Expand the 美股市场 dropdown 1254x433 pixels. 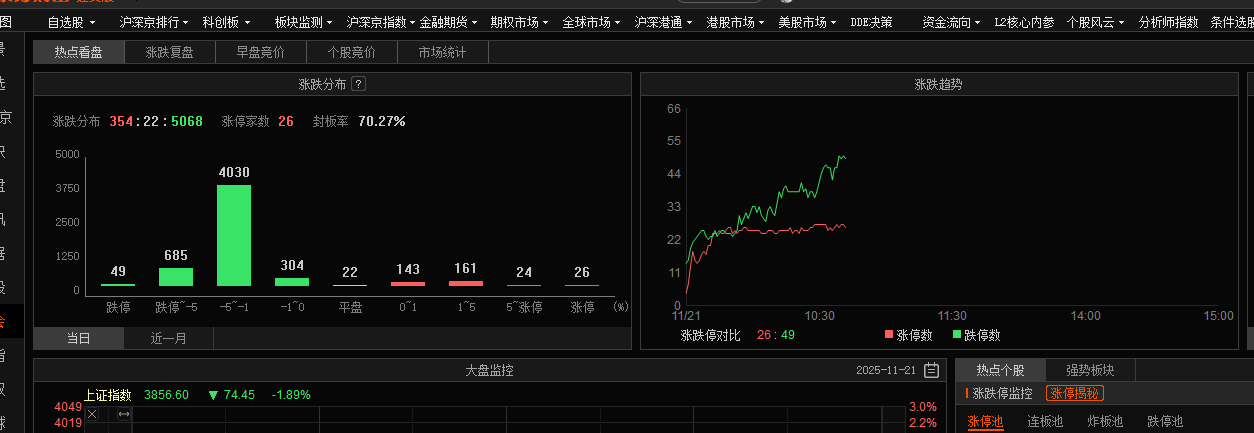tap(809, 21)
